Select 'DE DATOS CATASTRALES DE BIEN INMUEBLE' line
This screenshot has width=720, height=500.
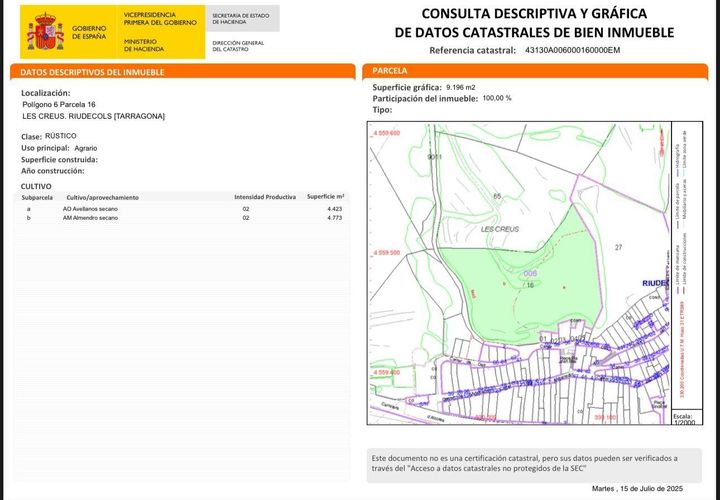tap(534, 32)
